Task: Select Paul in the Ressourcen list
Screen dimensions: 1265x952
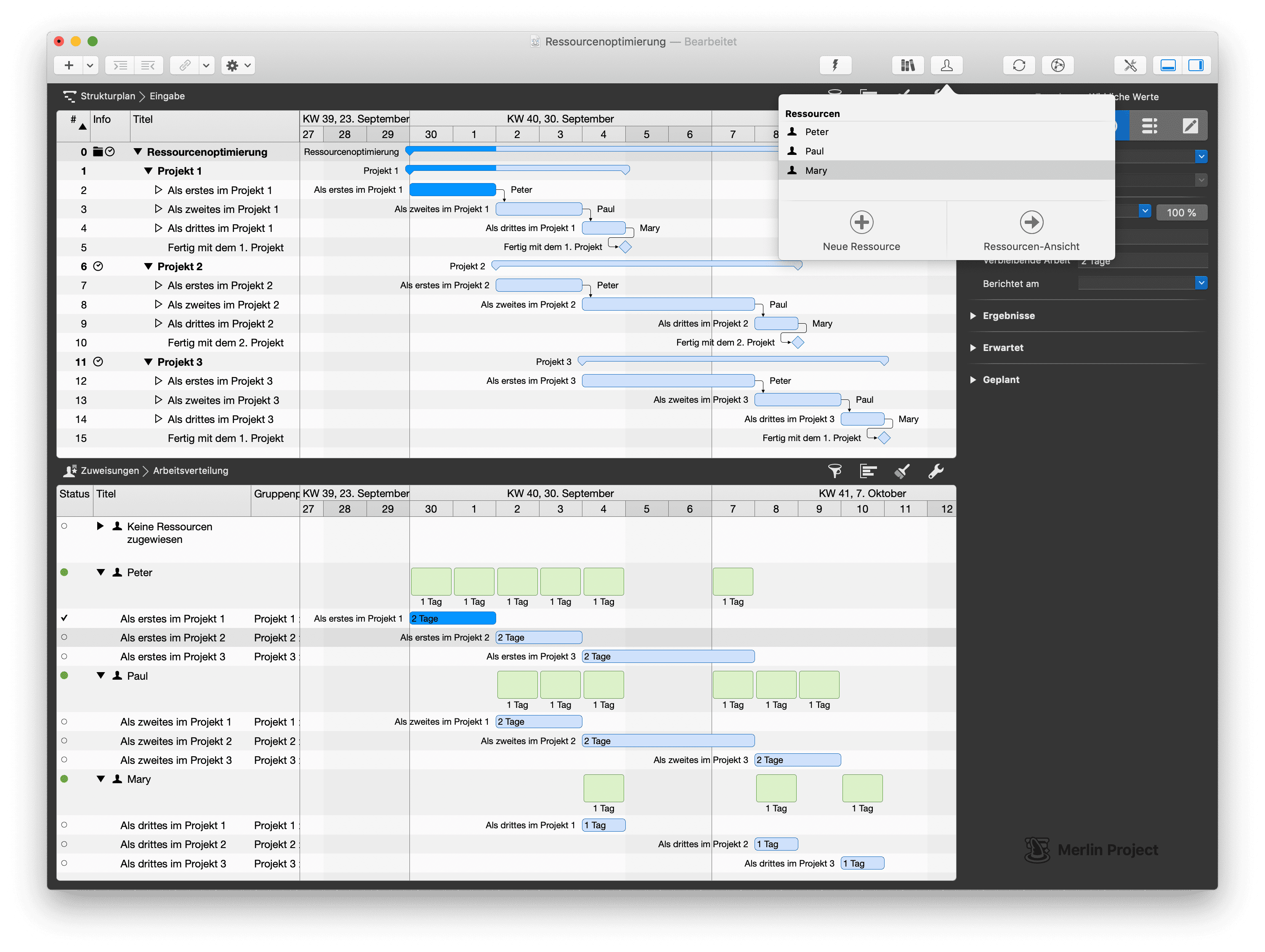Action: click(814, 151)
